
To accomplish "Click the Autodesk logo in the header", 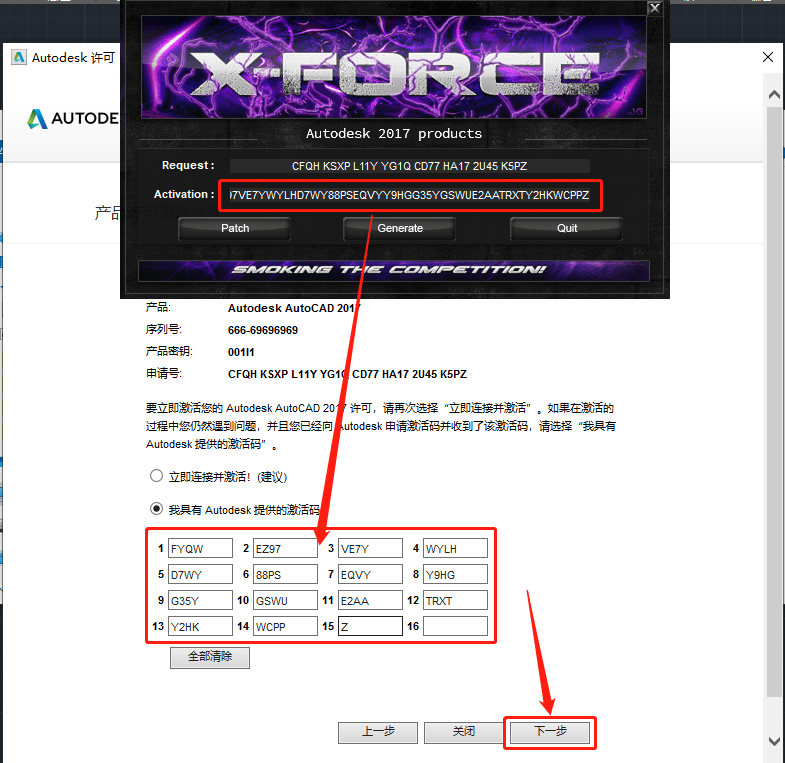I will click(x=73, y=119).
